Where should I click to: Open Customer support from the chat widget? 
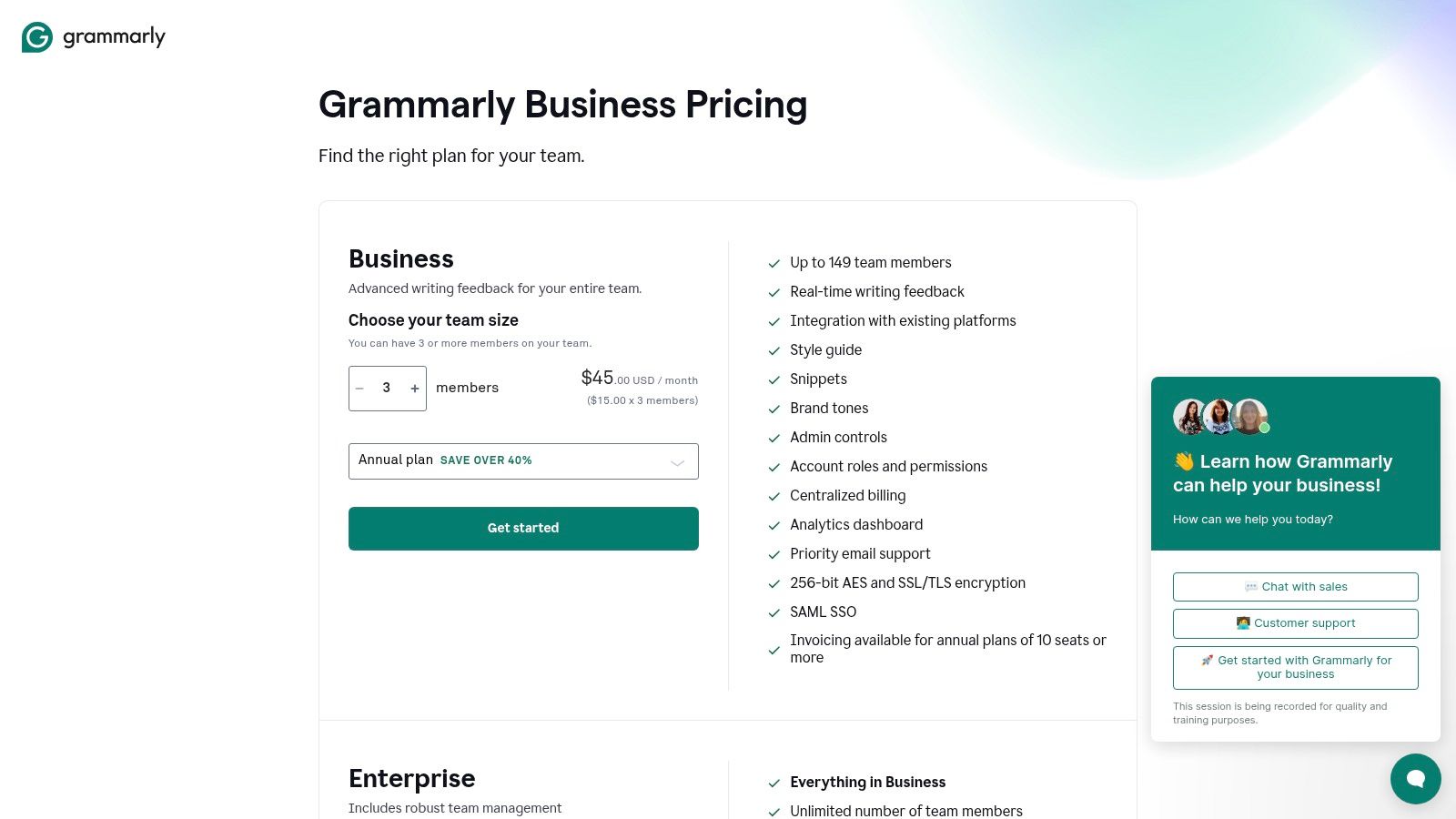click(x=1295, y=622)
